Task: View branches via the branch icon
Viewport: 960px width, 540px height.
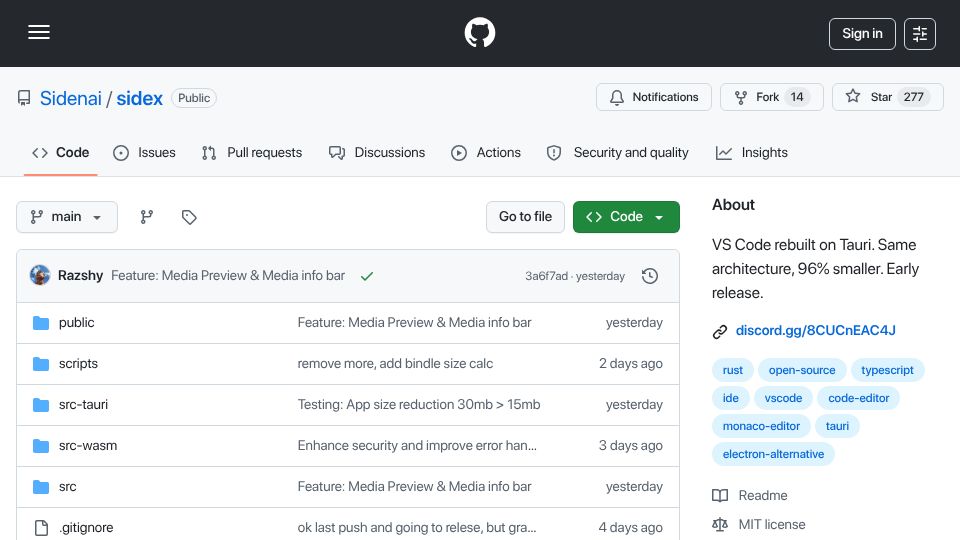Action: tap(146, 217)
